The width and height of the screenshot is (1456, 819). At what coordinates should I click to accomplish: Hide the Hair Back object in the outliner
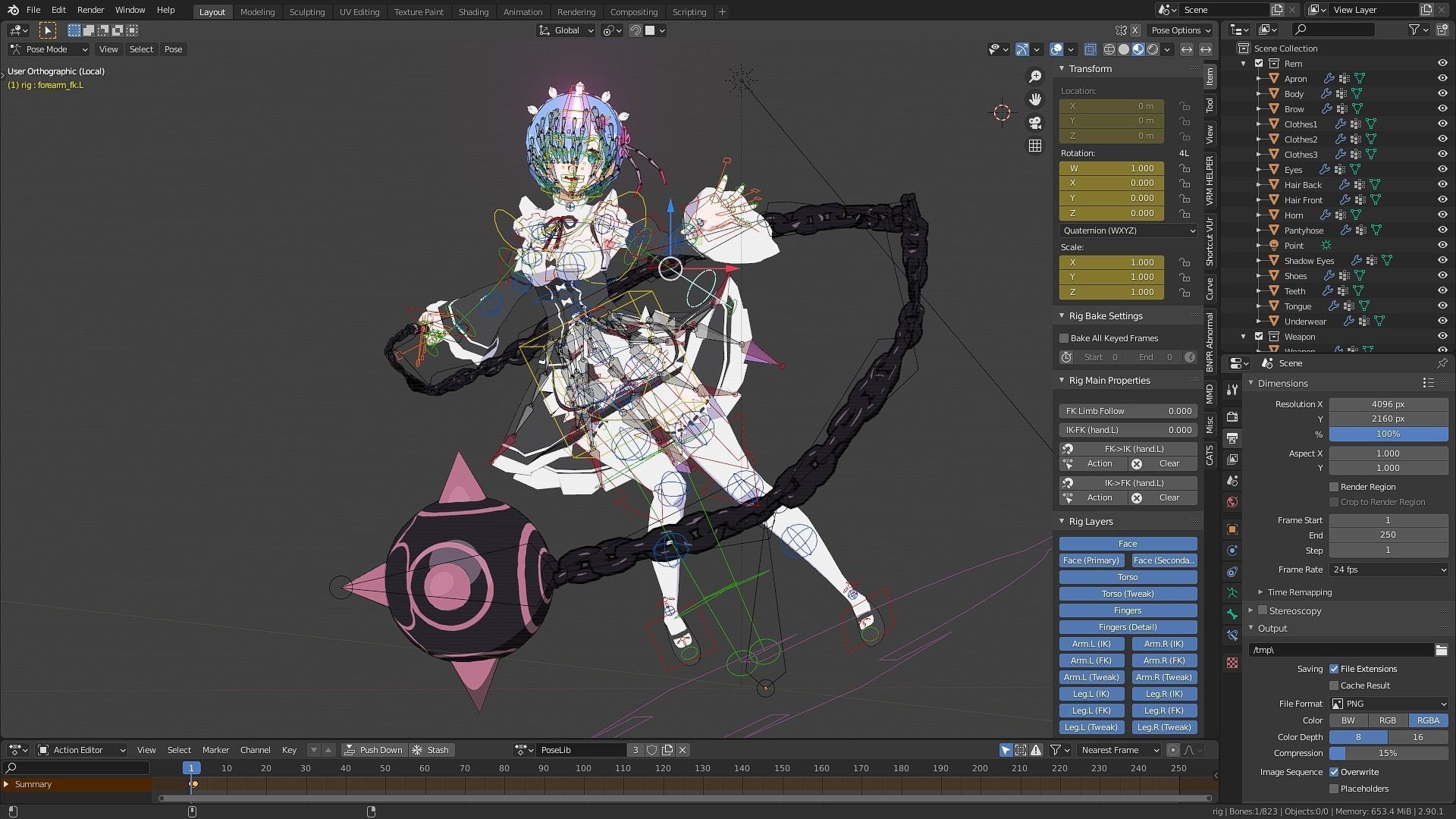1442,185
